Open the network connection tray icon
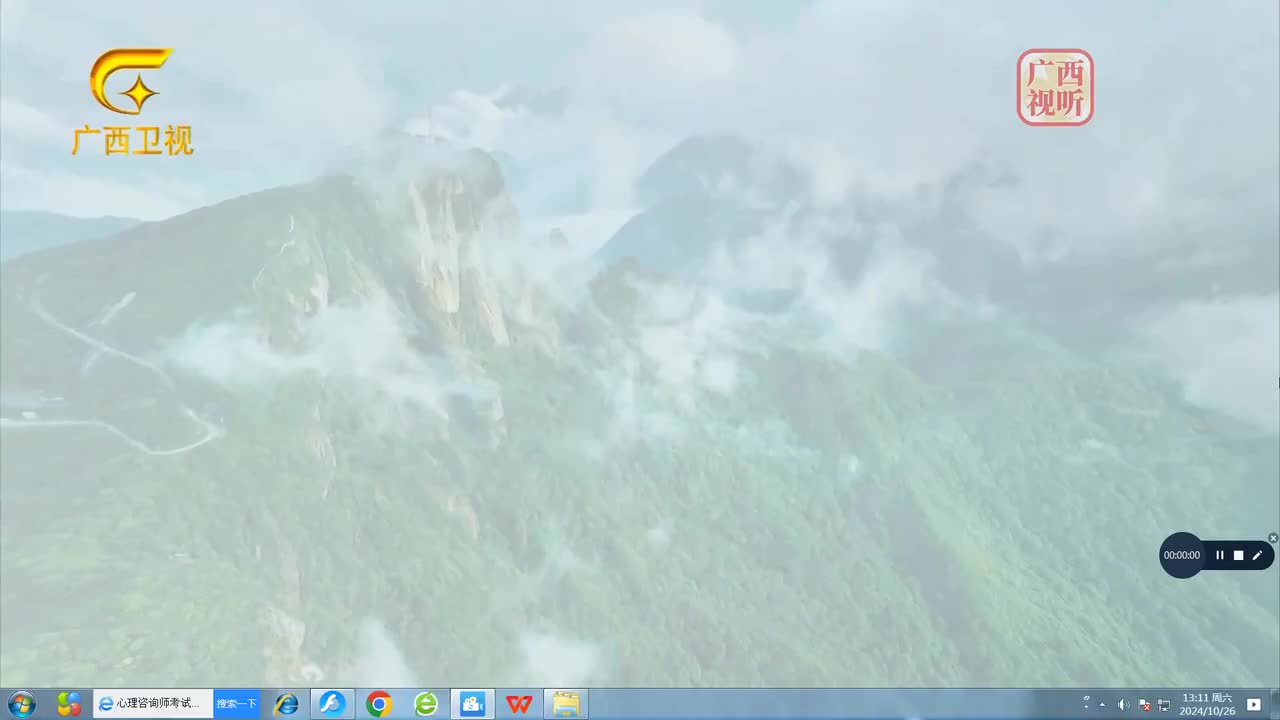The height and width of the screenshot is (720, 1280). click(x=1164, y=705)
